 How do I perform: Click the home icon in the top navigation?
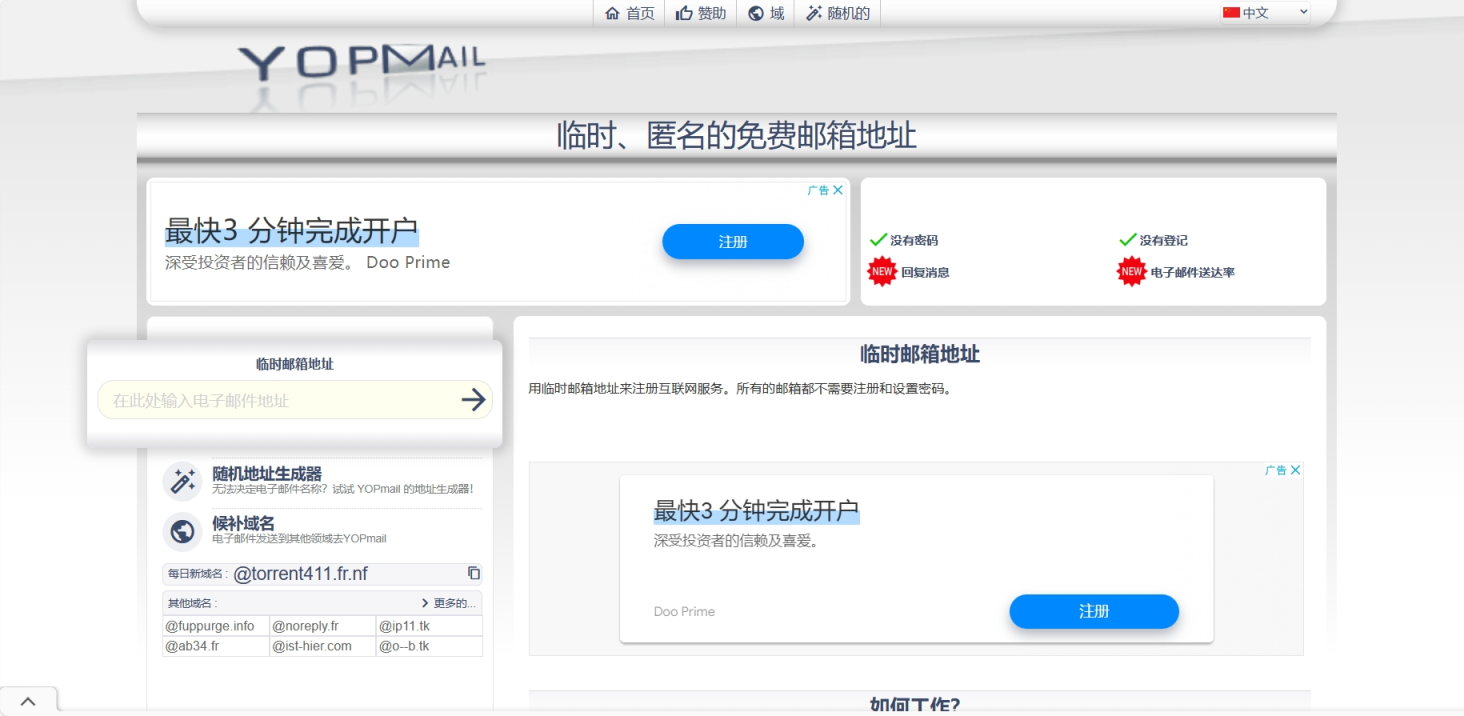pyautogui.click(x=612, y=13)
